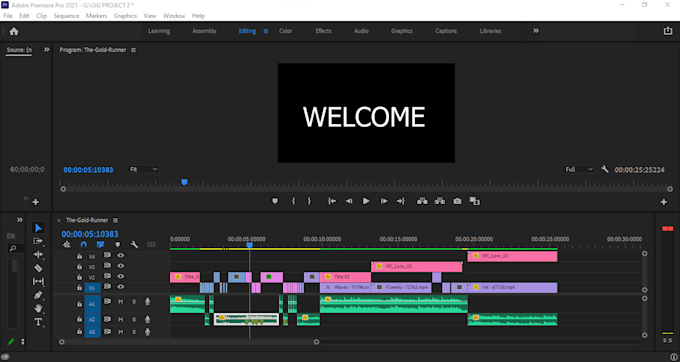Open the File menu
The width and height of the screenshot is (680, 362).
(x=8, y=16)
